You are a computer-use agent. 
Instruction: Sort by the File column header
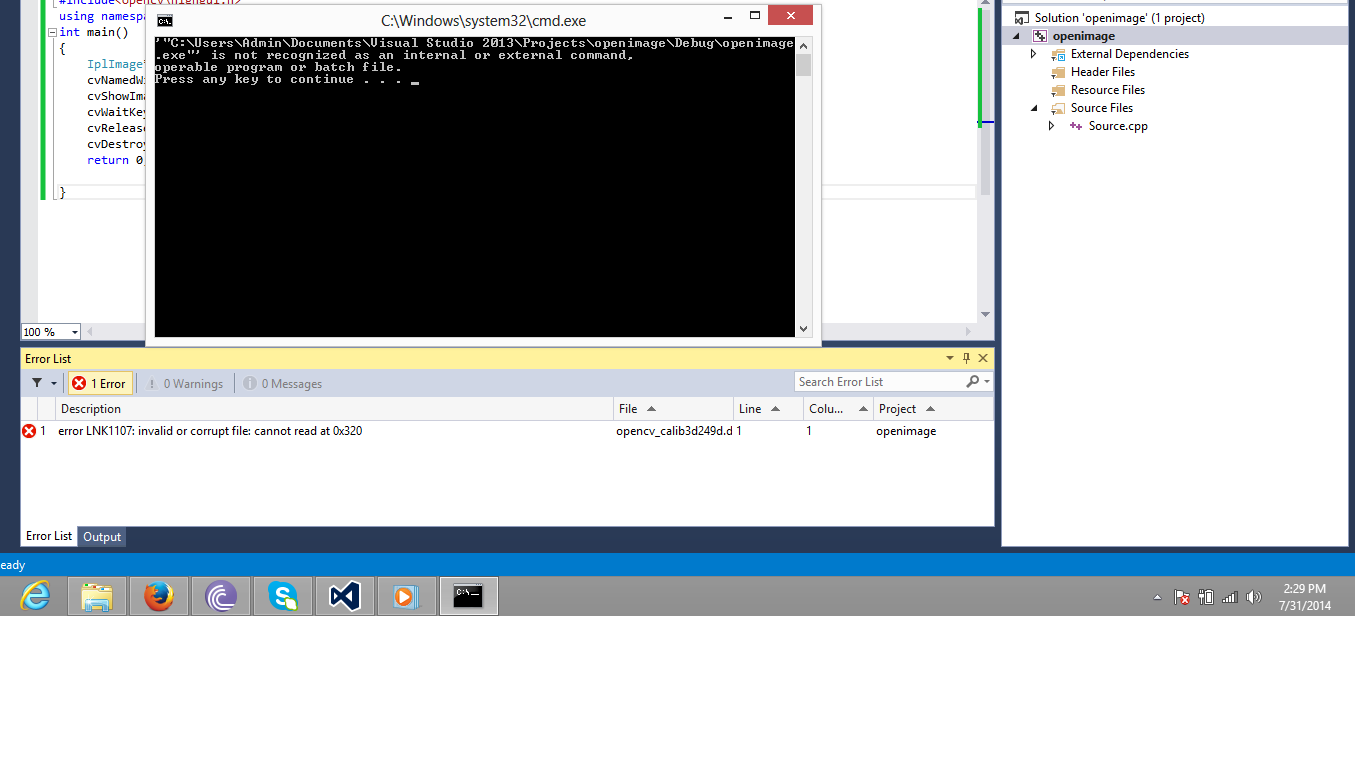673,409
